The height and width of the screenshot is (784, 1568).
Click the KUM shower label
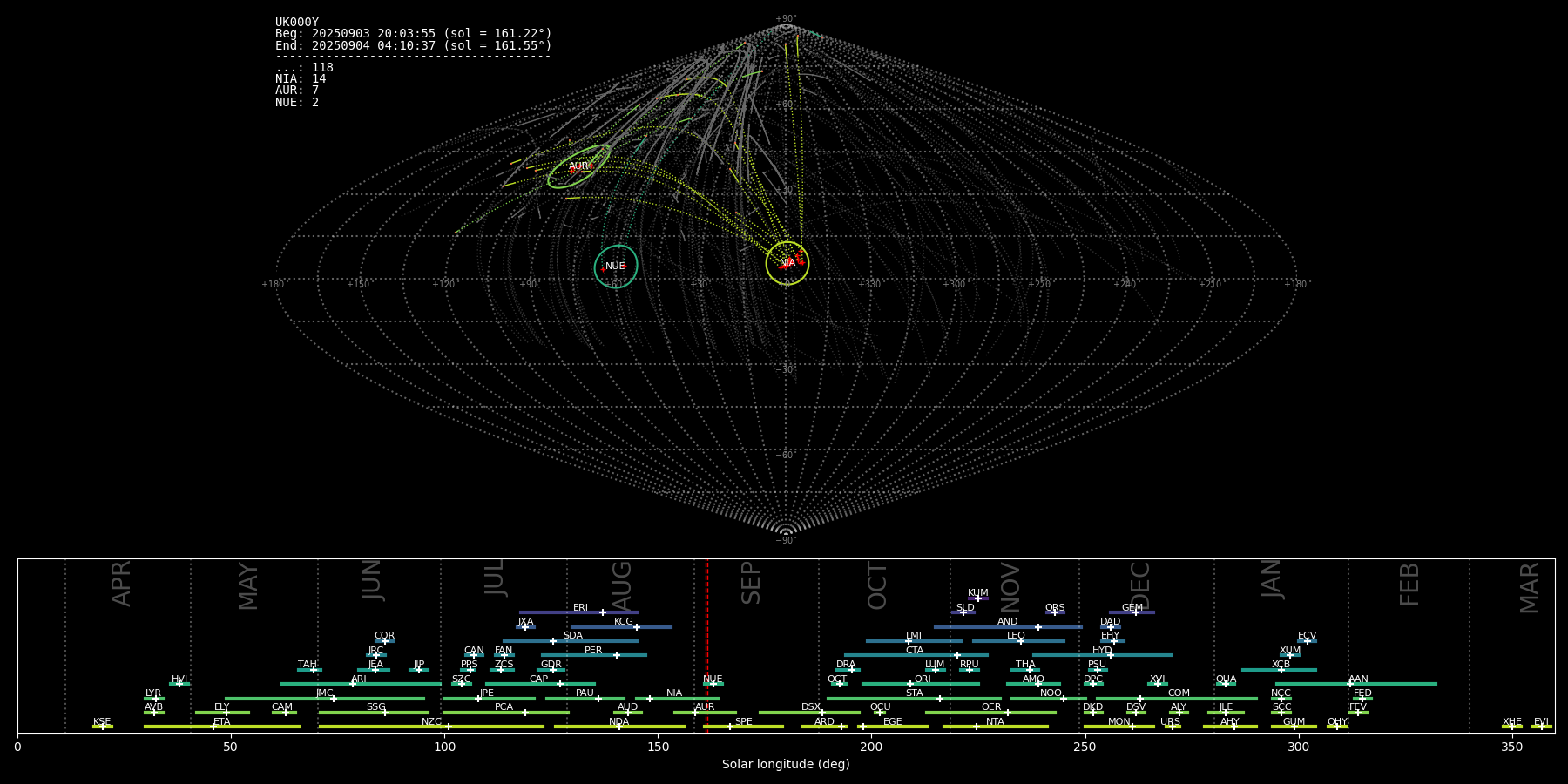978,593
